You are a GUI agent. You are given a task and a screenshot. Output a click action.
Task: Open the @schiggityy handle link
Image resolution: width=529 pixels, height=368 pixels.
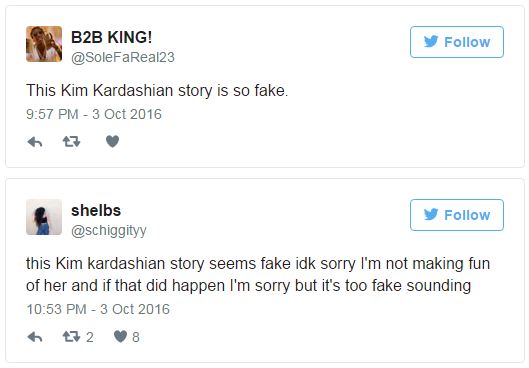[x=109, y=231]
